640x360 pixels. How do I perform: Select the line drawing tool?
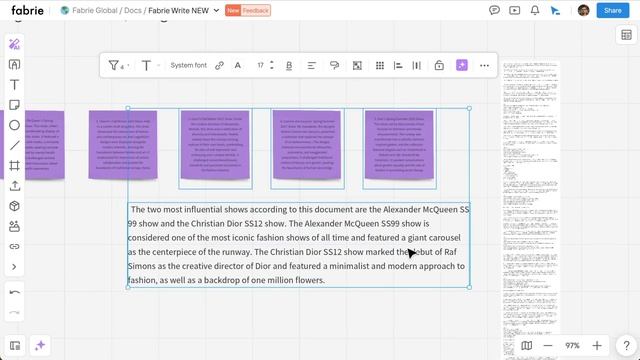click(x=14, y=145)
